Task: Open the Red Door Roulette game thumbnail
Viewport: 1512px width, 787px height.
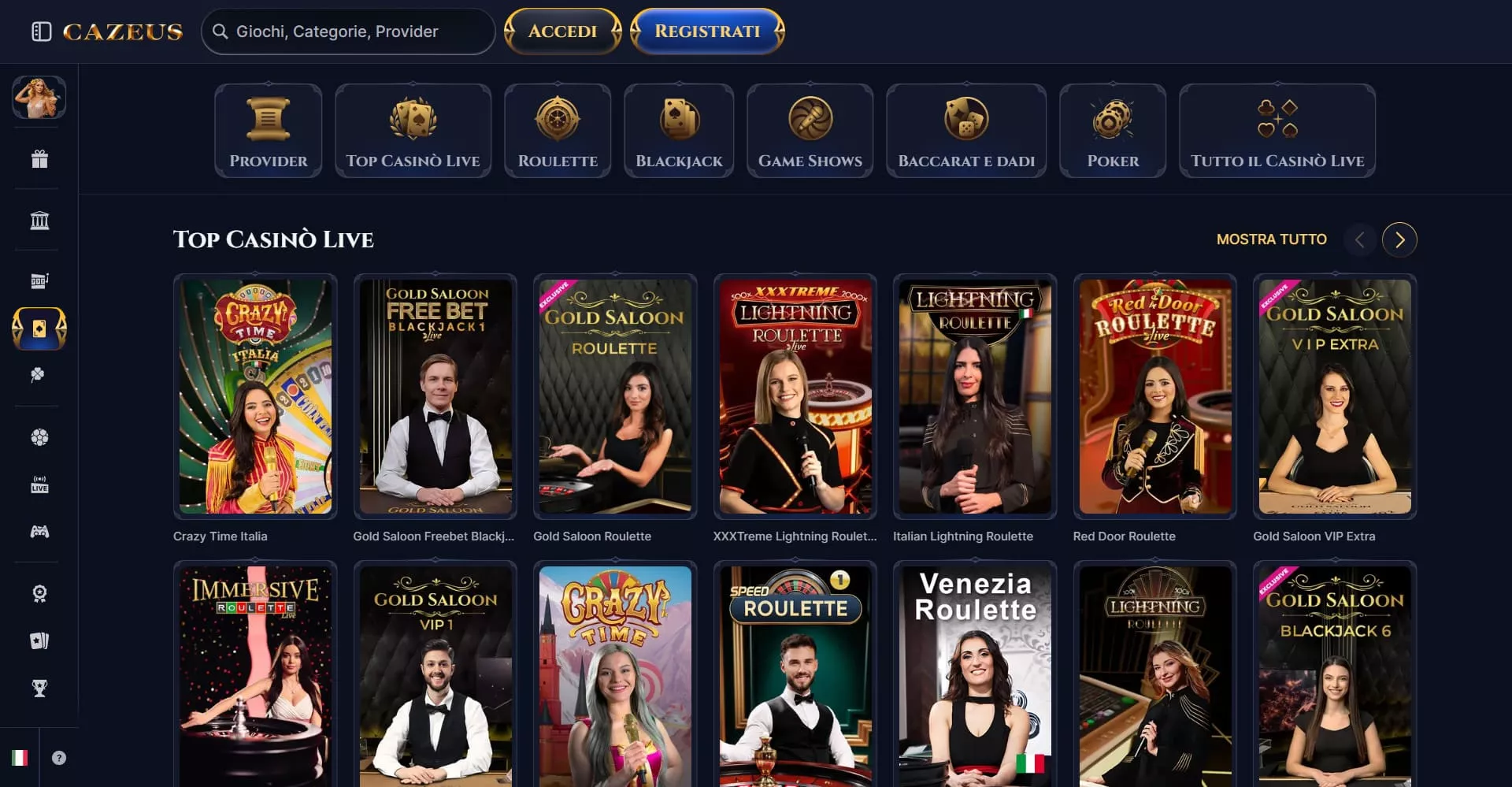Action: coord(1155,396)
